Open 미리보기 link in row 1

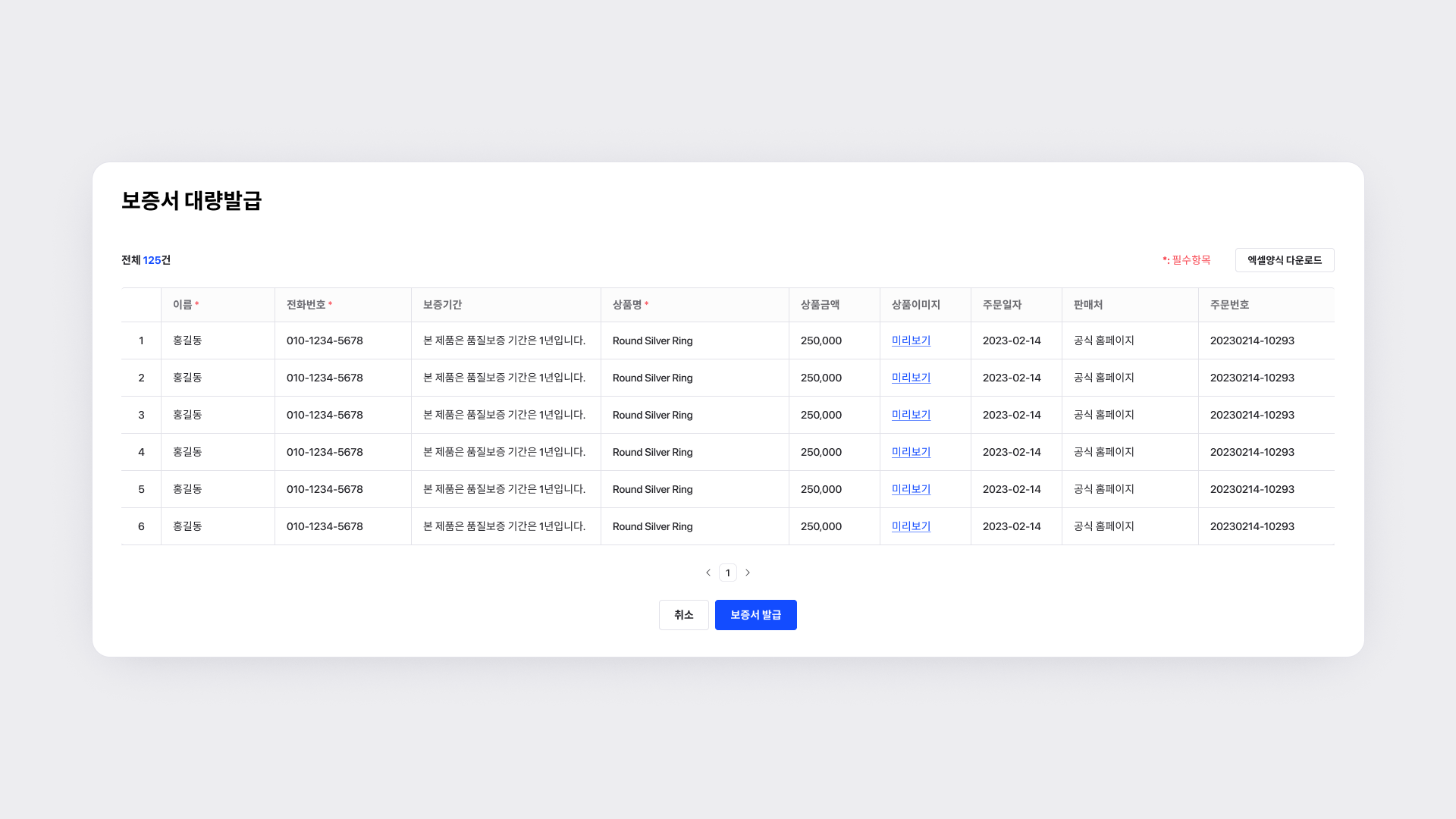point(911,340)
